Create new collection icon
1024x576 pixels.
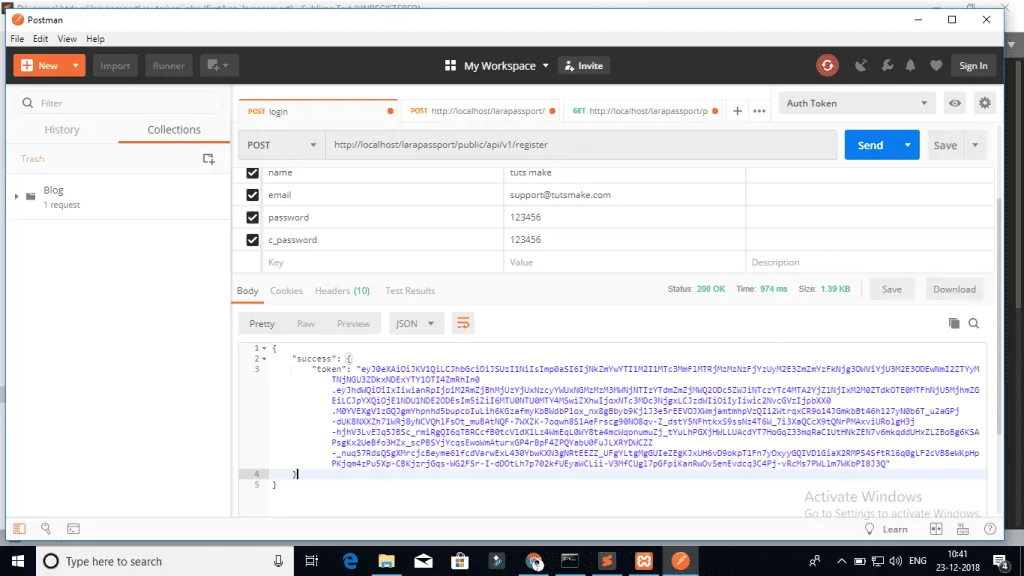208,159
